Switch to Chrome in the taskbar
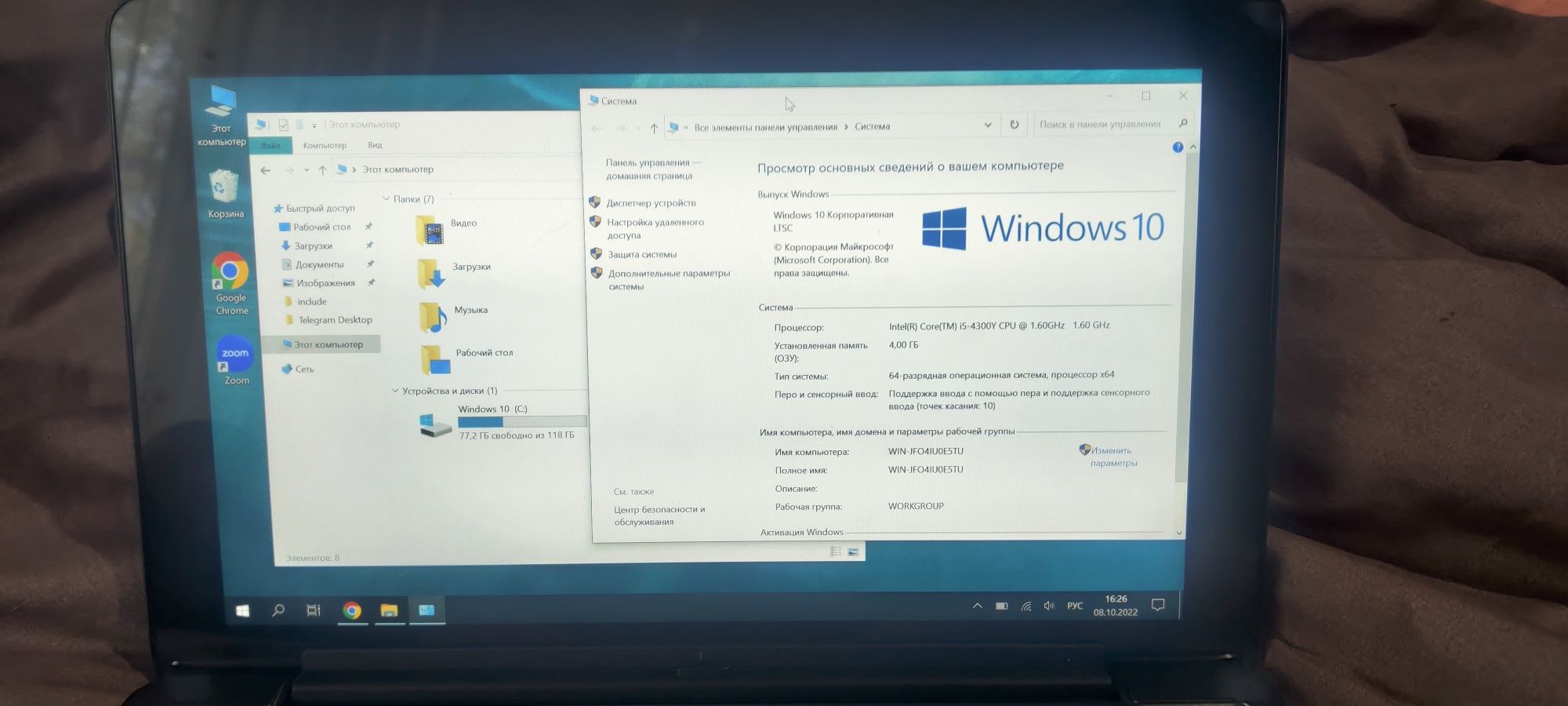This screenshot has width=1568, height=706. tap(352, 610)
